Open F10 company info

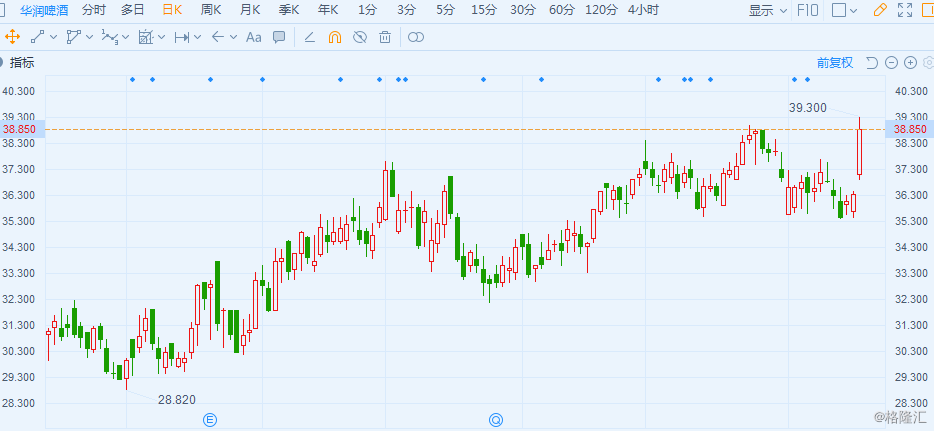click(x=809, y=10)
